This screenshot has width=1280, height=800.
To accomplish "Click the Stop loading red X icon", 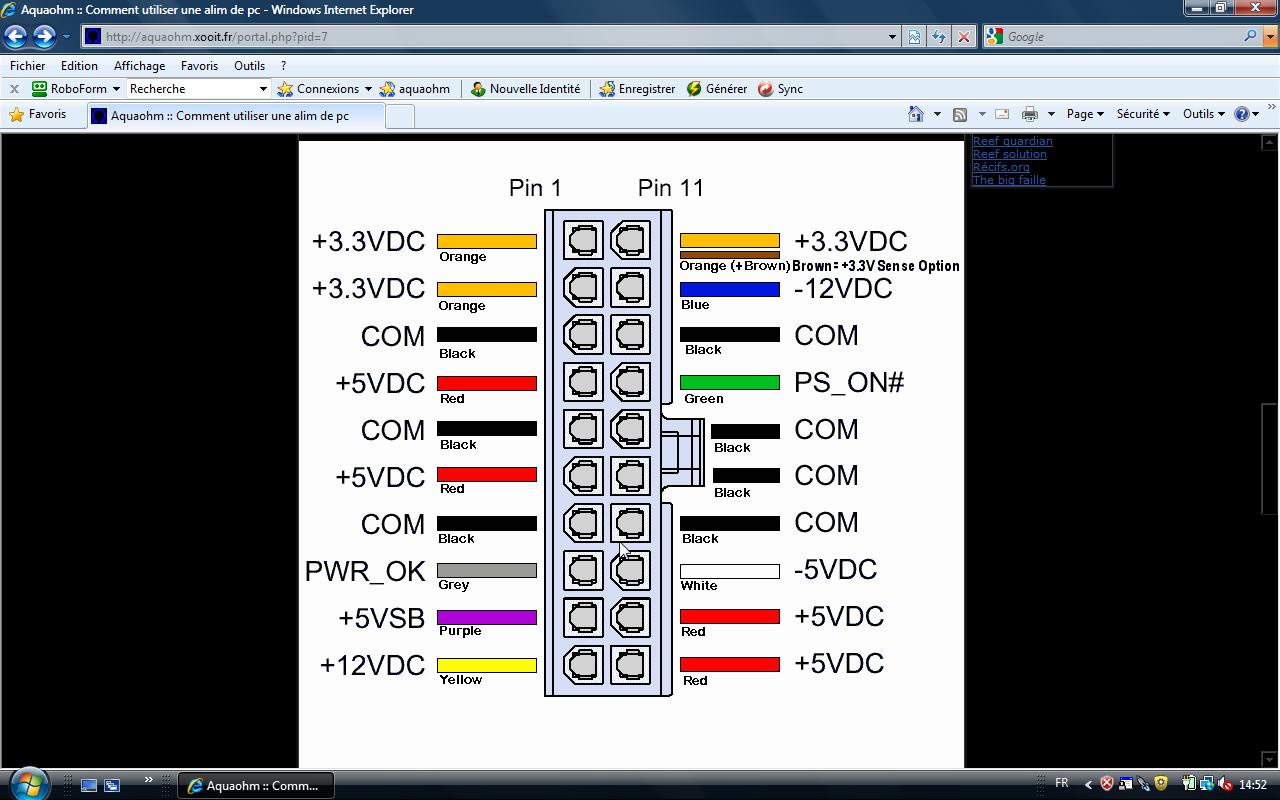I will 963,37.
